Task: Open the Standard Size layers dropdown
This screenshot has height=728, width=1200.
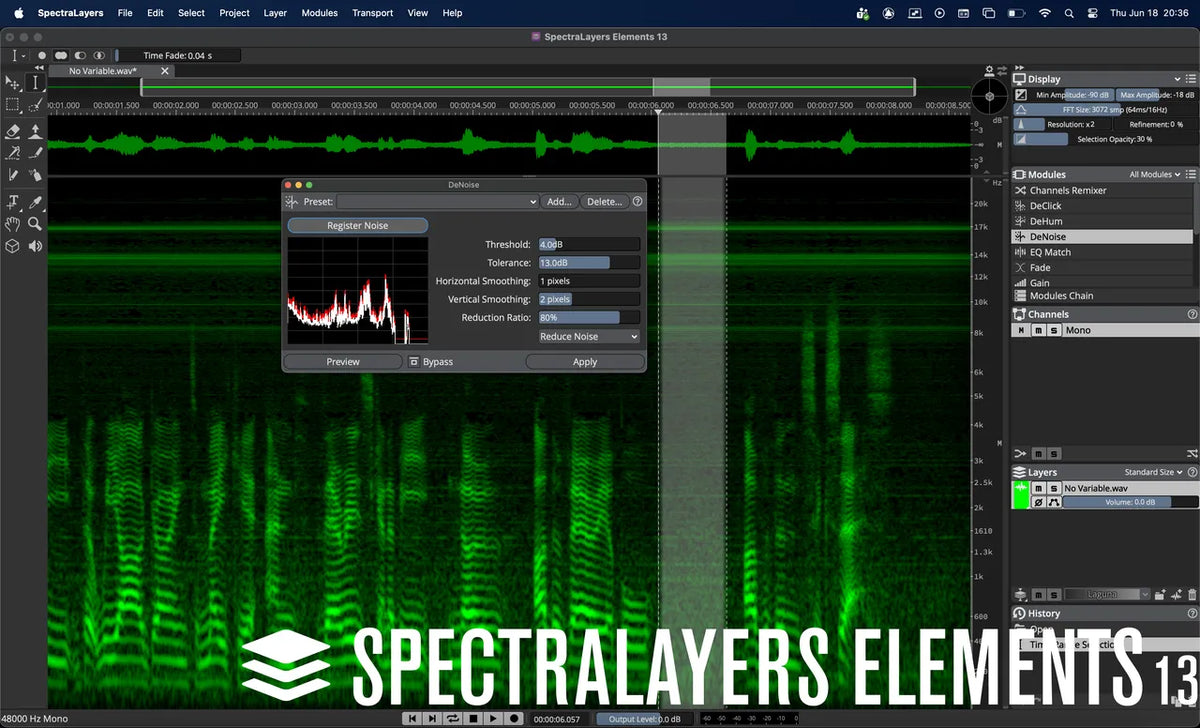Action: click(x=1153, y=472)
